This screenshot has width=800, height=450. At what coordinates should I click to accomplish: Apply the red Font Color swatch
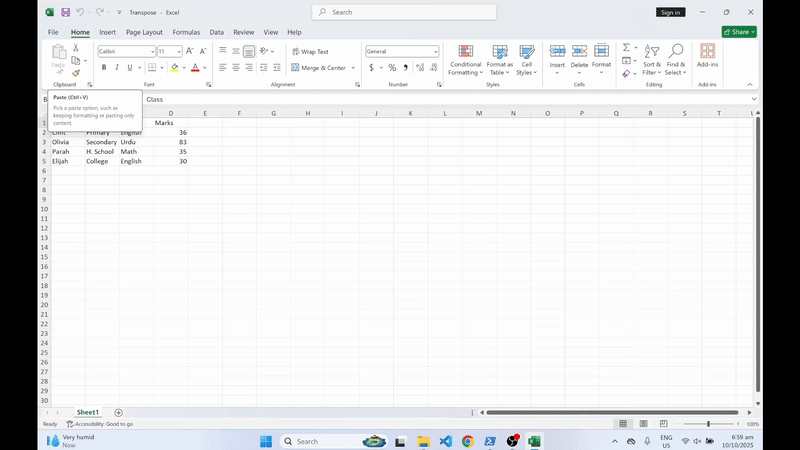pyautogui.click(x=195, y=67)
